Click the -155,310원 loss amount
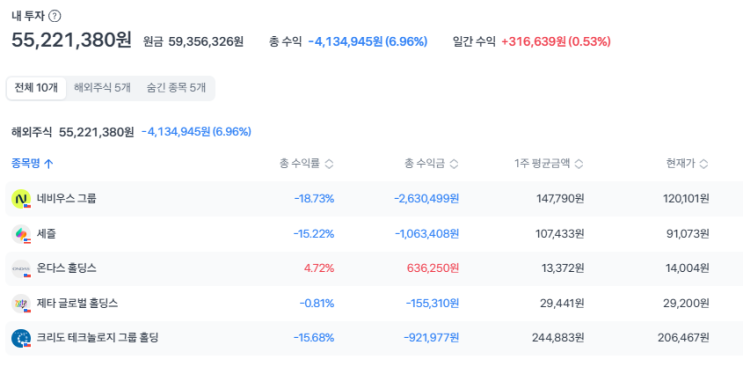 432,303
